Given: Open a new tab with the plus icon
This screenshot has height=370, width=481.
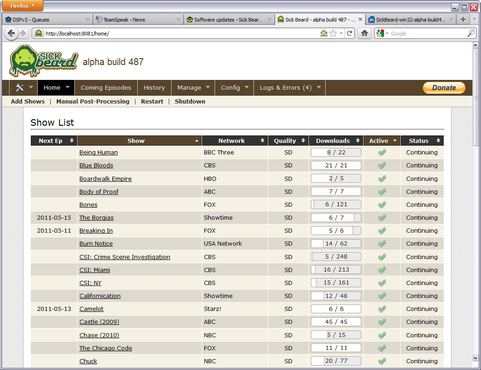Looking at the screenshot, I should pyautogui.click(x=463, y=19).
